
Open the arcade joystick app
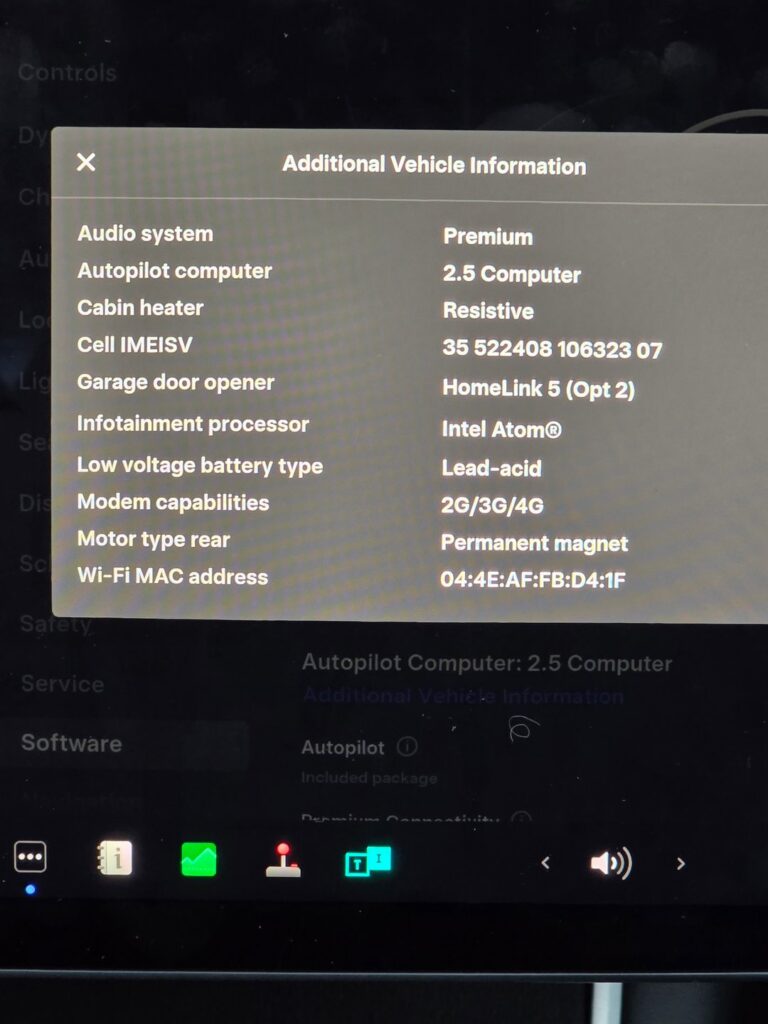tap(283, 859)
